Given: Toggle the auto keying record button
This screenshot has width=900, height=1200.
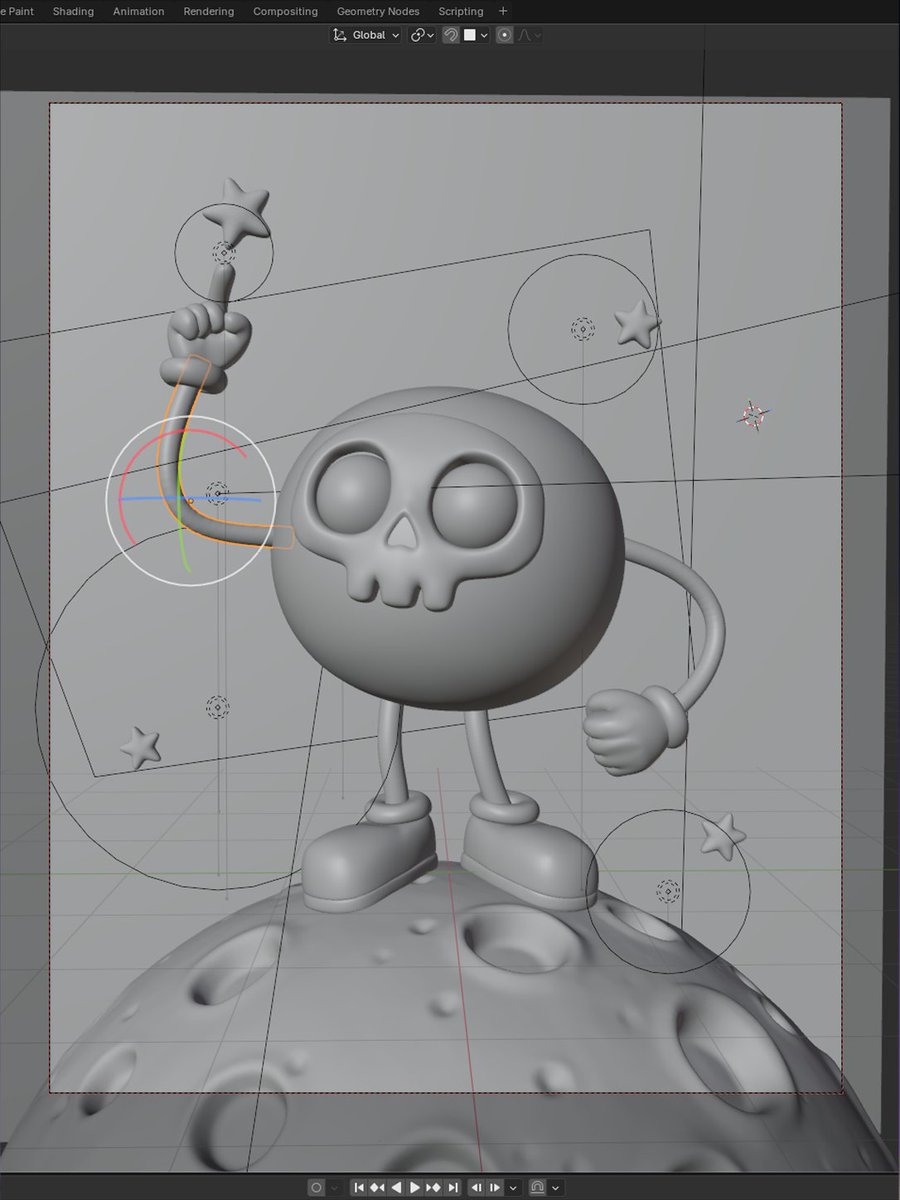Looking at the screenshot, I should click(x=317, y=1187).
